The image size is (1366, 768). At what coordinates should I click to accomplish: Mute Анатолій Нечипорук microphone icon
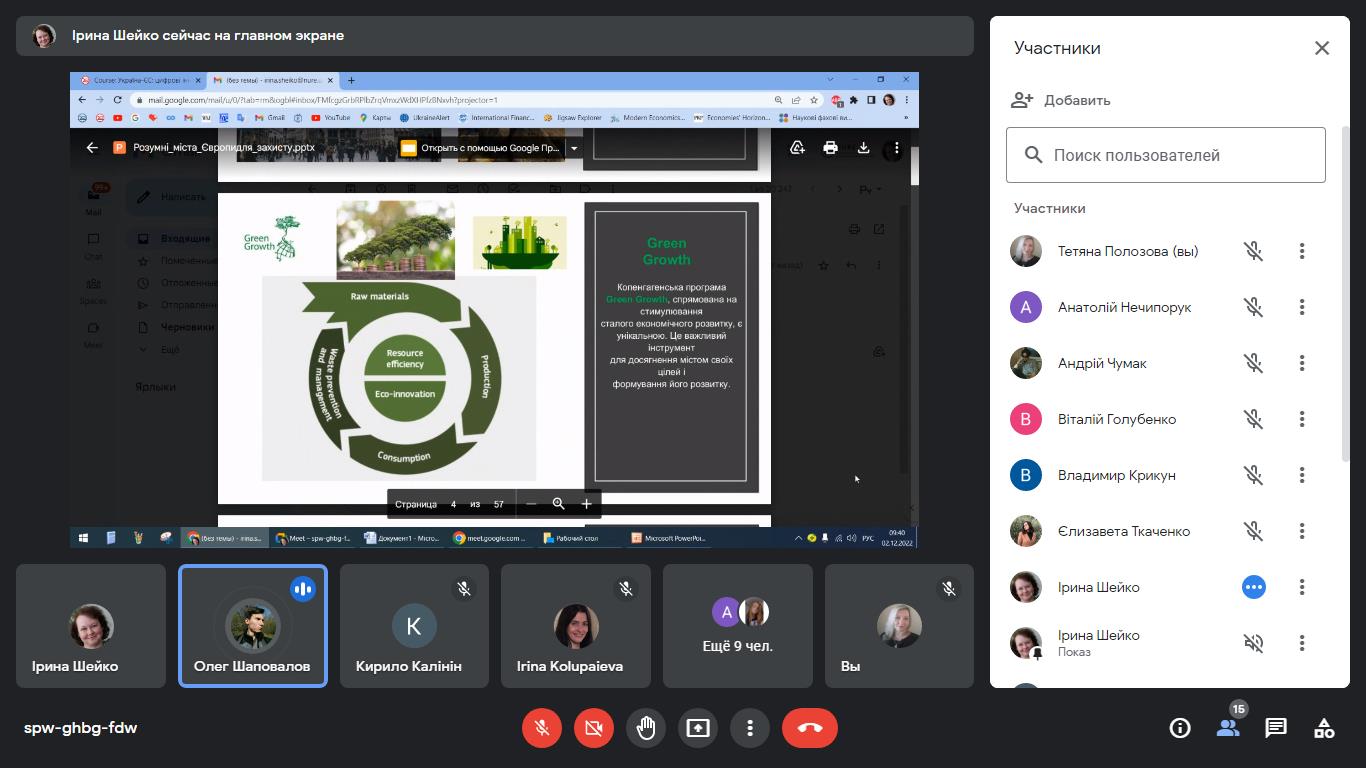click(x=1254, y=307)
